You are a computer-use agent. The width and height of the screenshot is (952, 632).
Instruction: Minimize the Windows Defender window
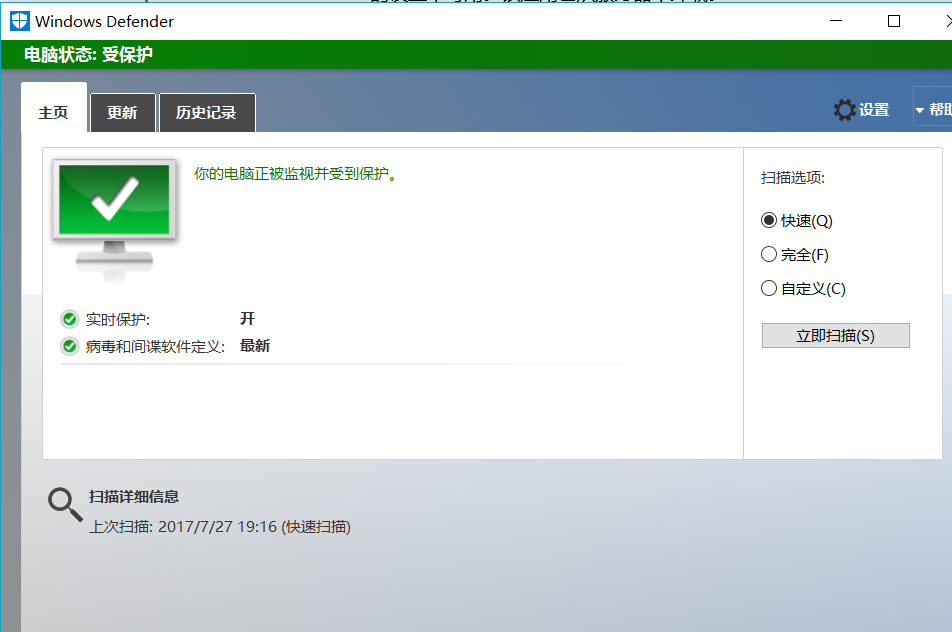pos(836,21)
